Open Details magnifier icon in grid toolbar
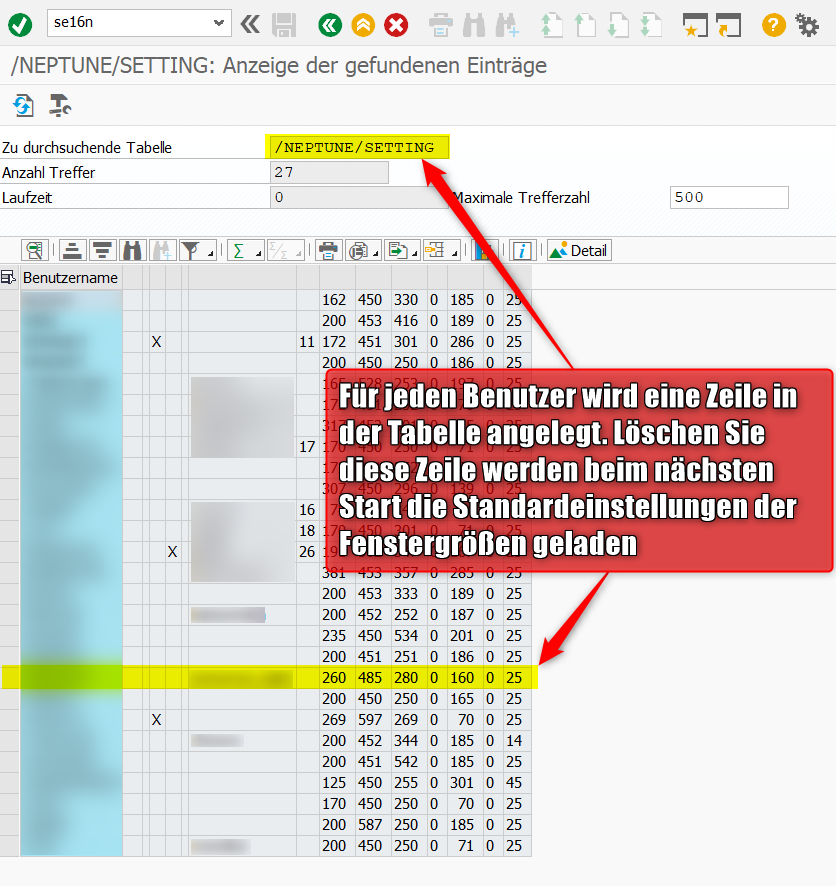The image size is (836, 886). (x=35, y=250)
